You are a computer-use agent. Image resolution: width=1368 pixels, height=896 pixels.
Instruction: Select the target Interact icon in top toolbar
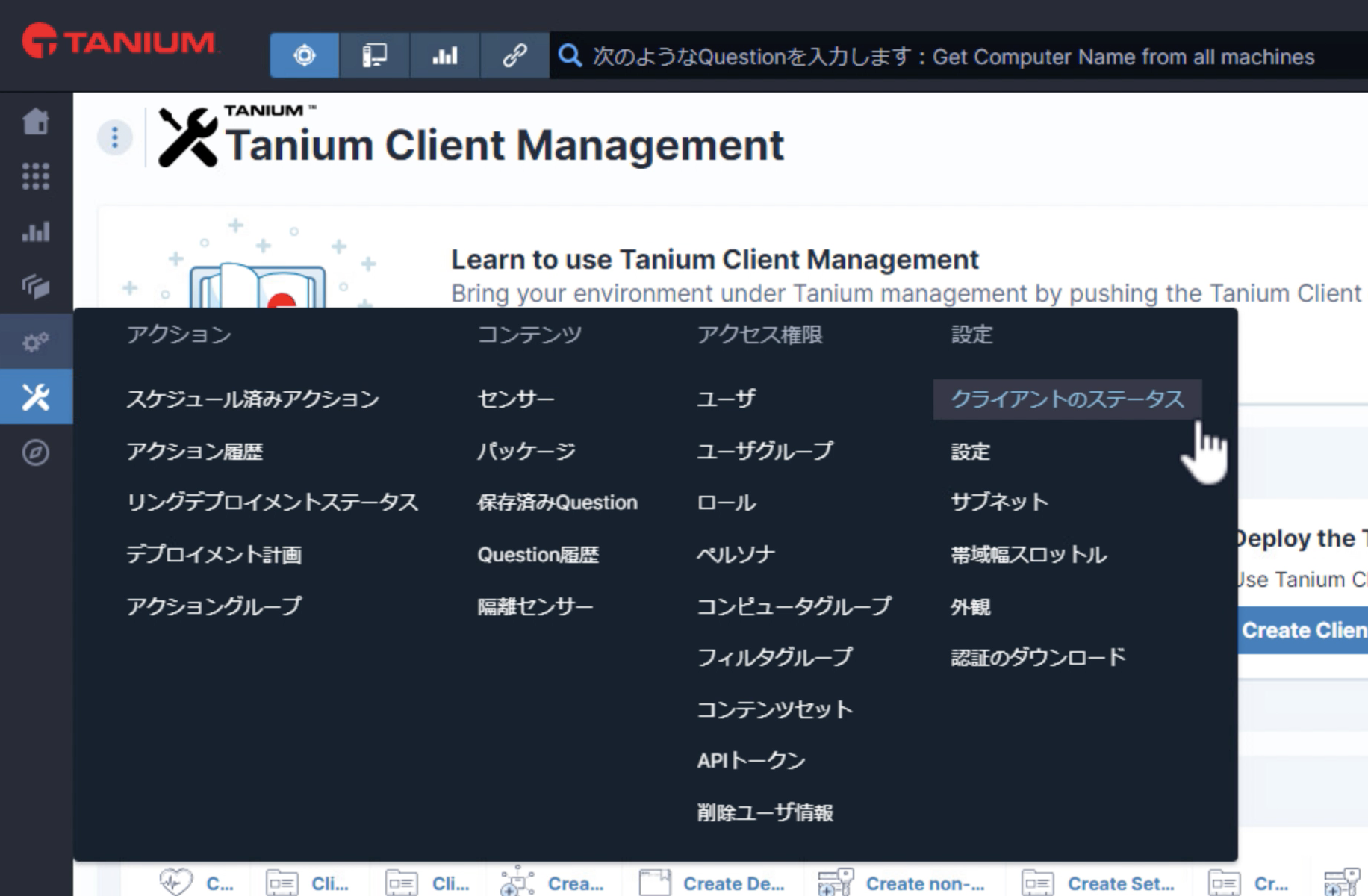pyautogui.click(x=305, y=55)
